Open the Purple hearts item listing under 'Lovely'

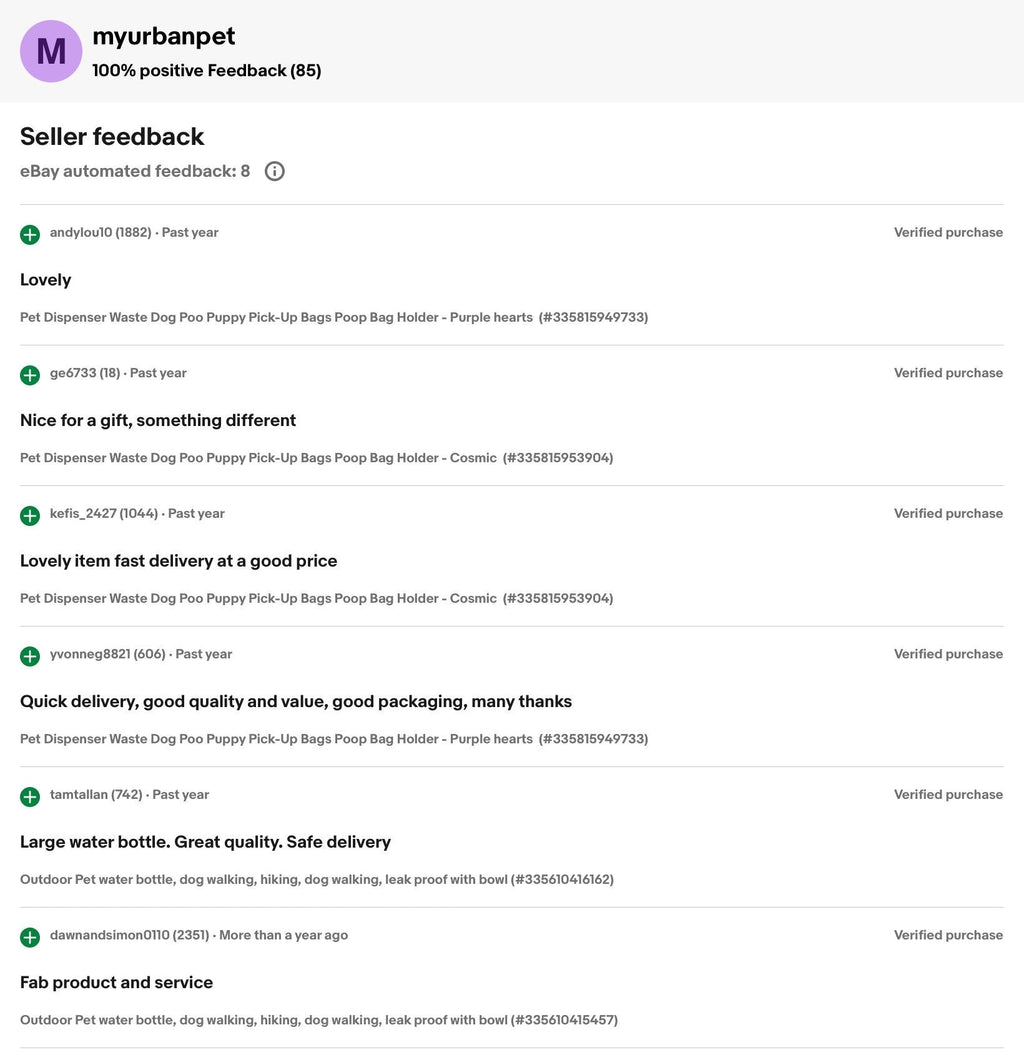click(x=334, y=318)
